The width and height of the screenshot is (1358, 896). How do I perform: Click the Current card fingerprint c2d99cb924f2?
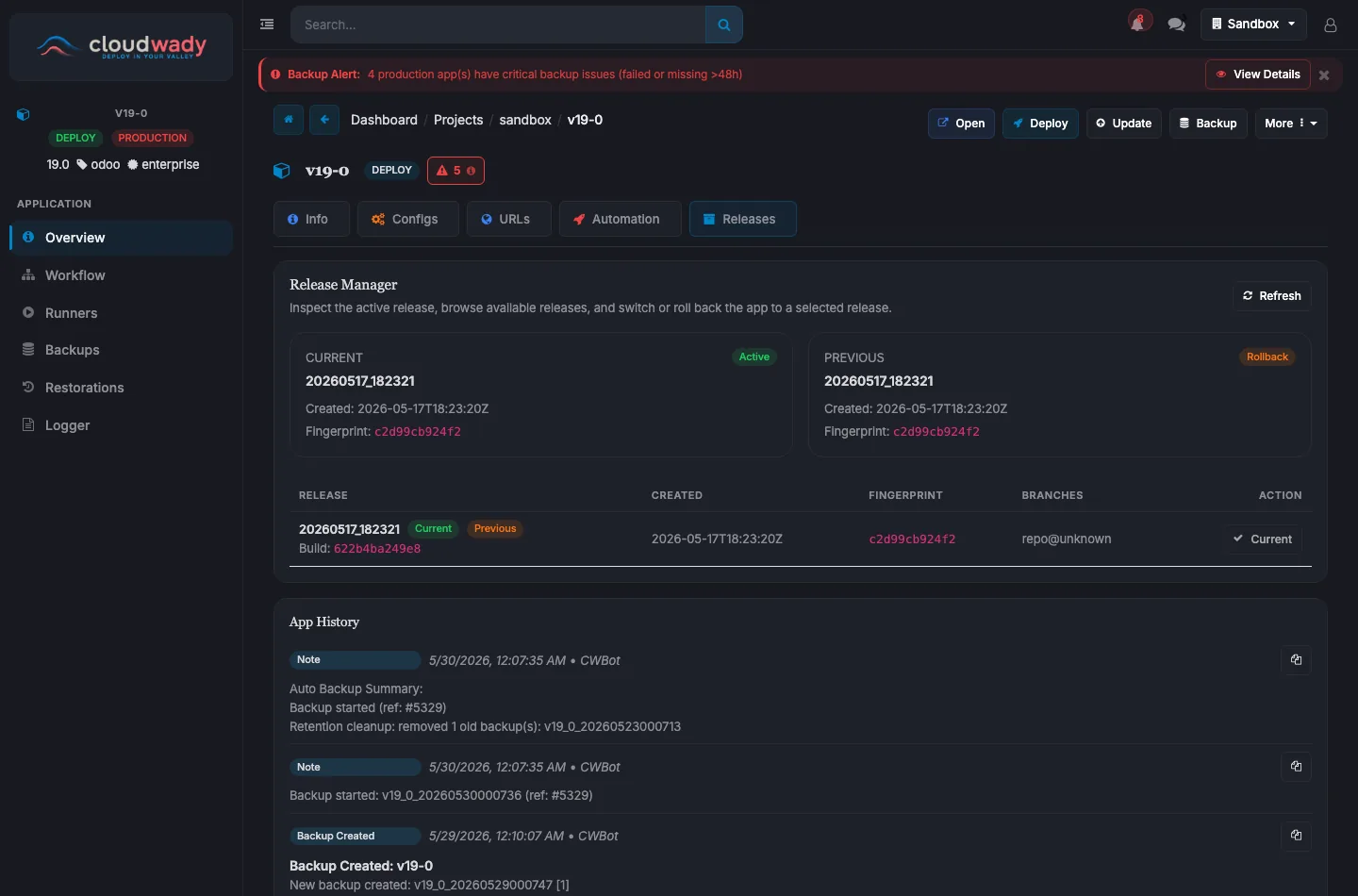[418, 432]
